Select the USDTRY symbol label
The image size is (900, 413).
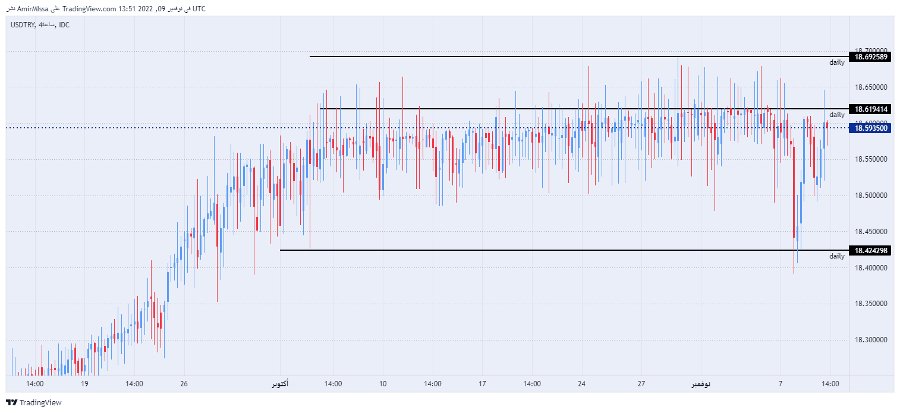click(x=21, y=25)
